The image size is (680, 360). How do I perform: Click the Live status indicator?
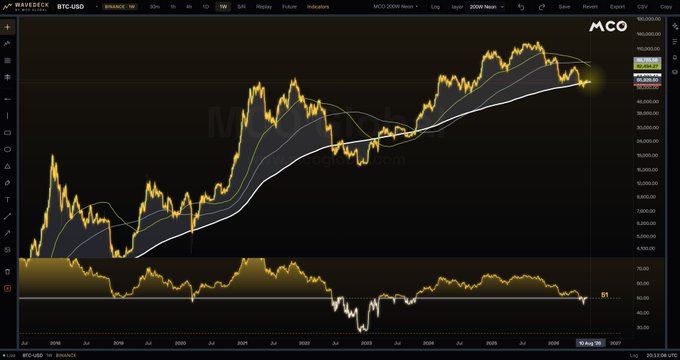point(9,355)
